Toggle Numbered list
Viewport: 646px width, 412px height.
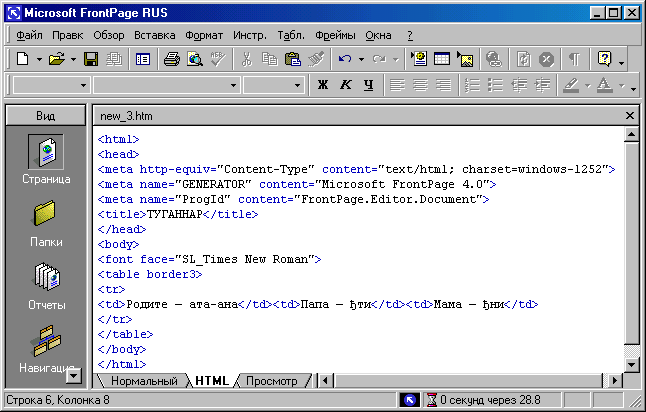[473, 85]
